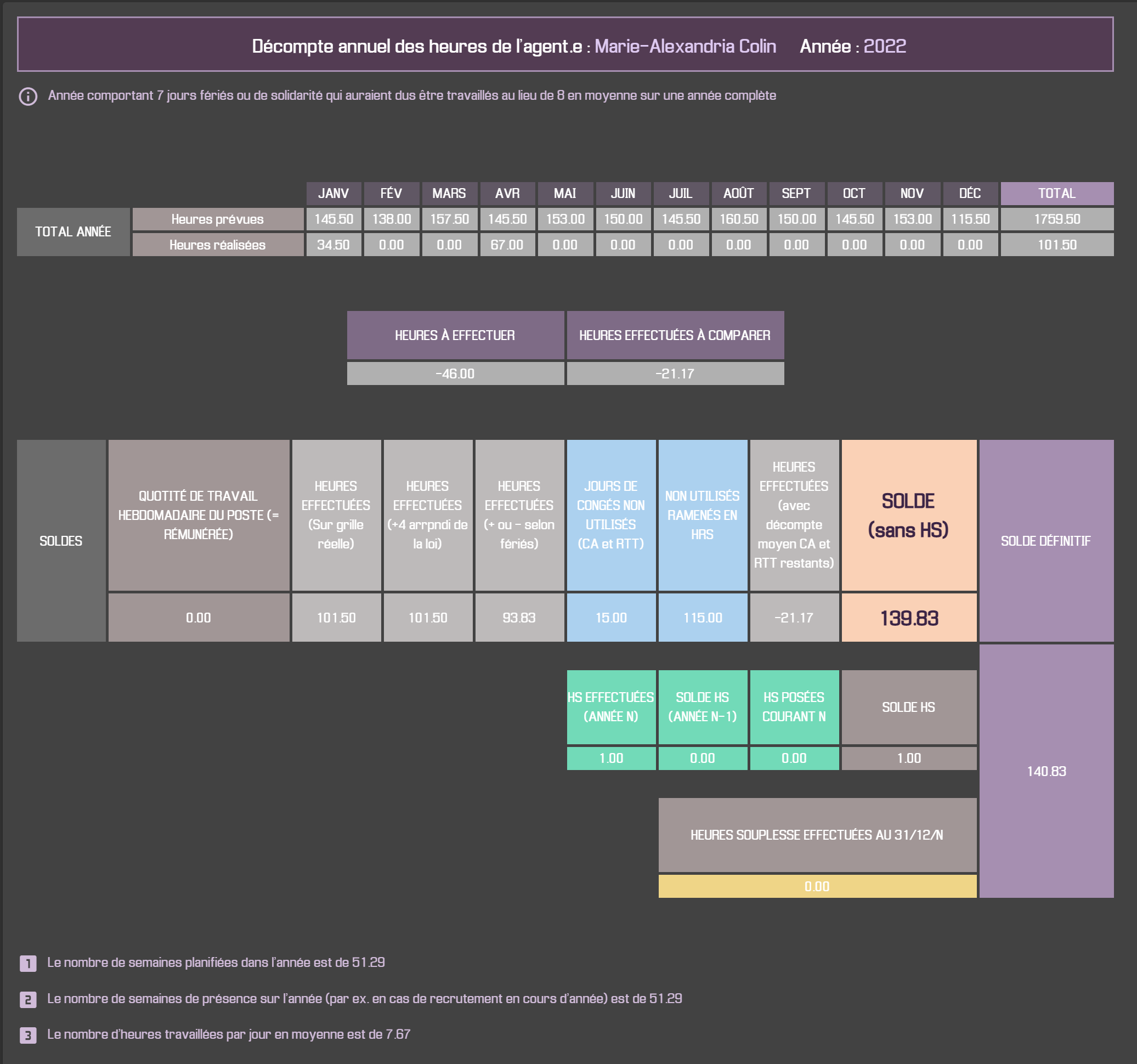Click the AOÛT month header
The height and width of the screenshot is (1064, 1137).
(x=739, y=194)
